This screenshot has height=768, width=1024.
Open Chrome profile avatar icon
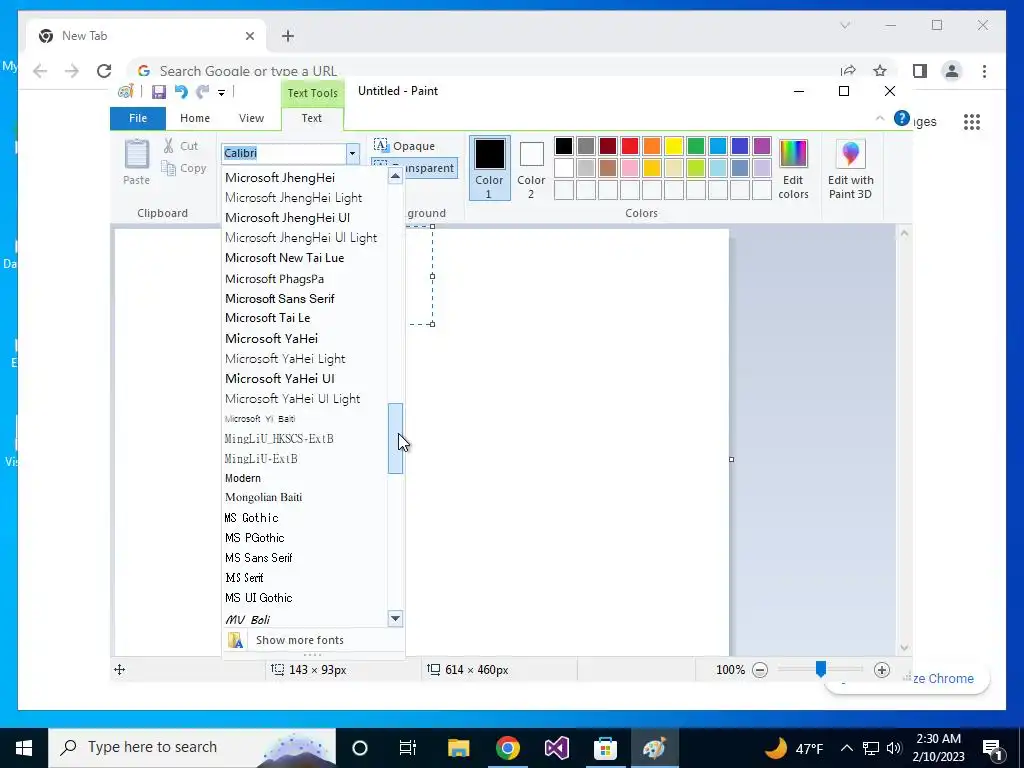tap(952, 71)
